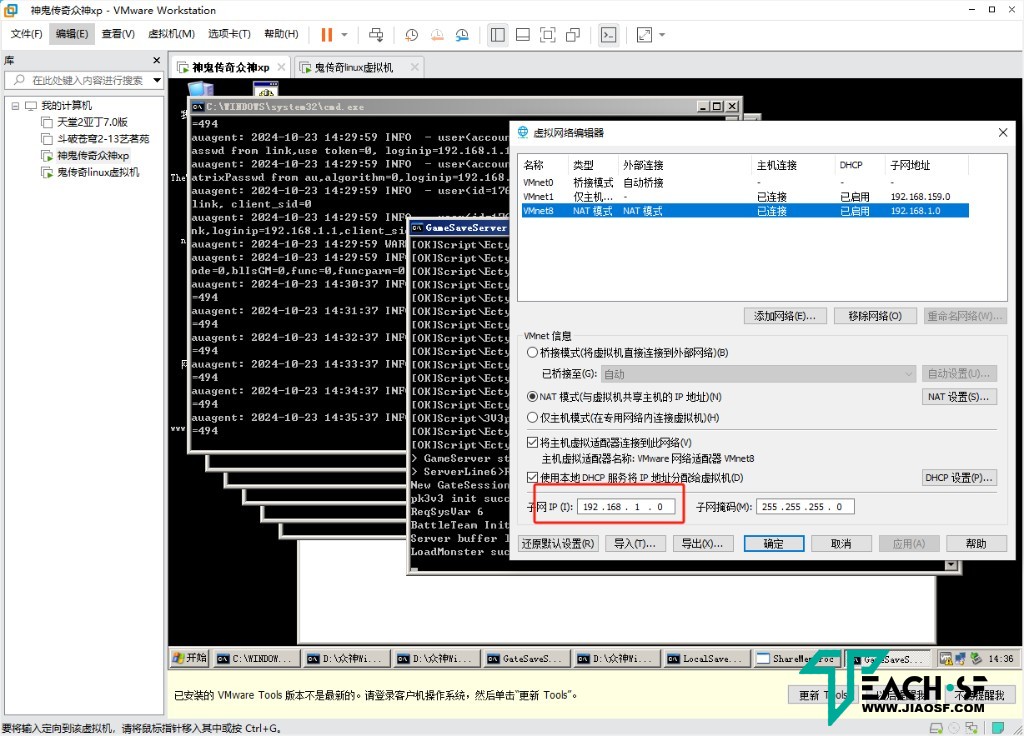Close the 神鬼传奇众神xp tab
The image size is (1024, 736).
[x=281, y=67]
